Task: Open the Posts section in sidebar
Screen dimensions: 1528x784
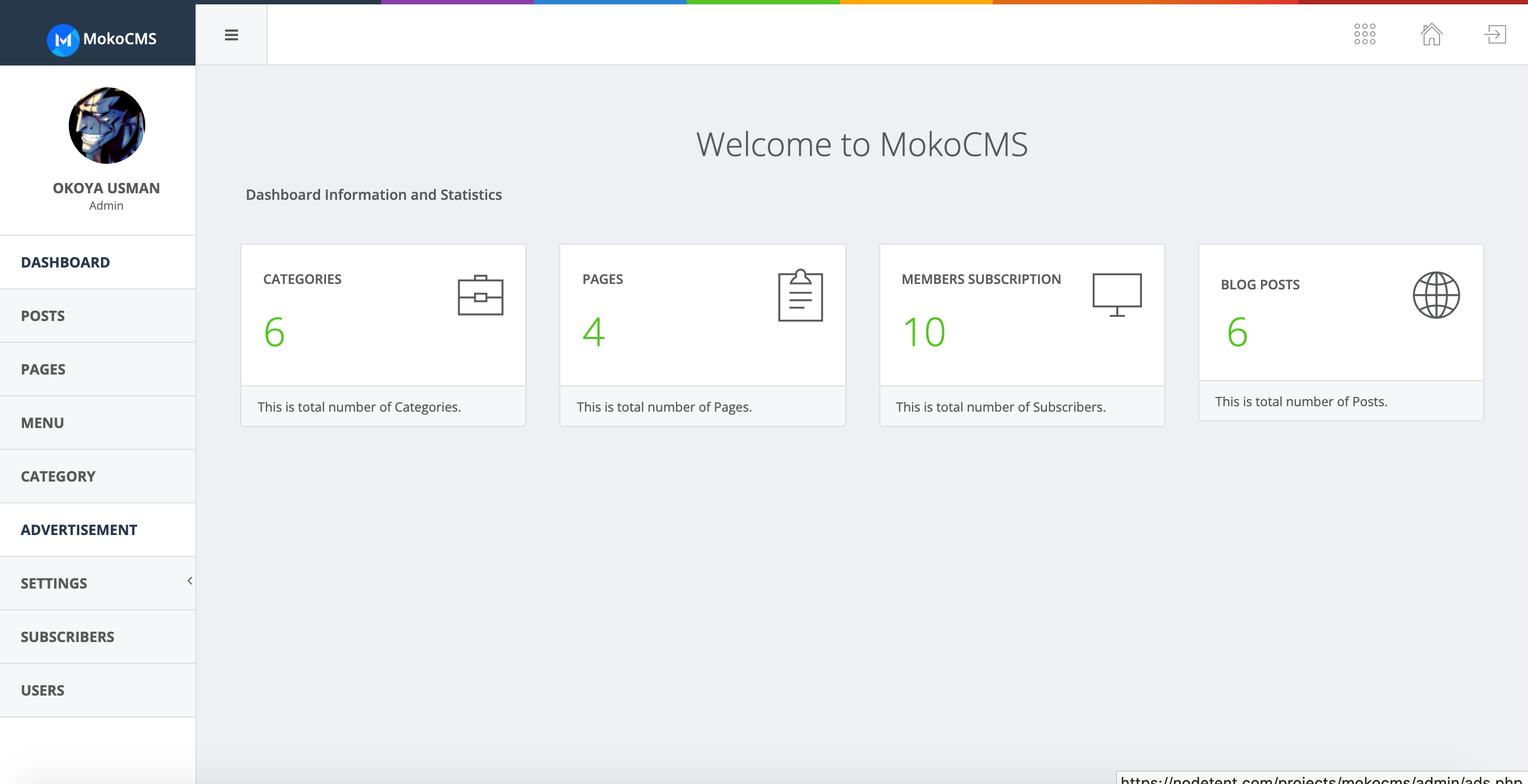Action: click(x=42, y=316)
